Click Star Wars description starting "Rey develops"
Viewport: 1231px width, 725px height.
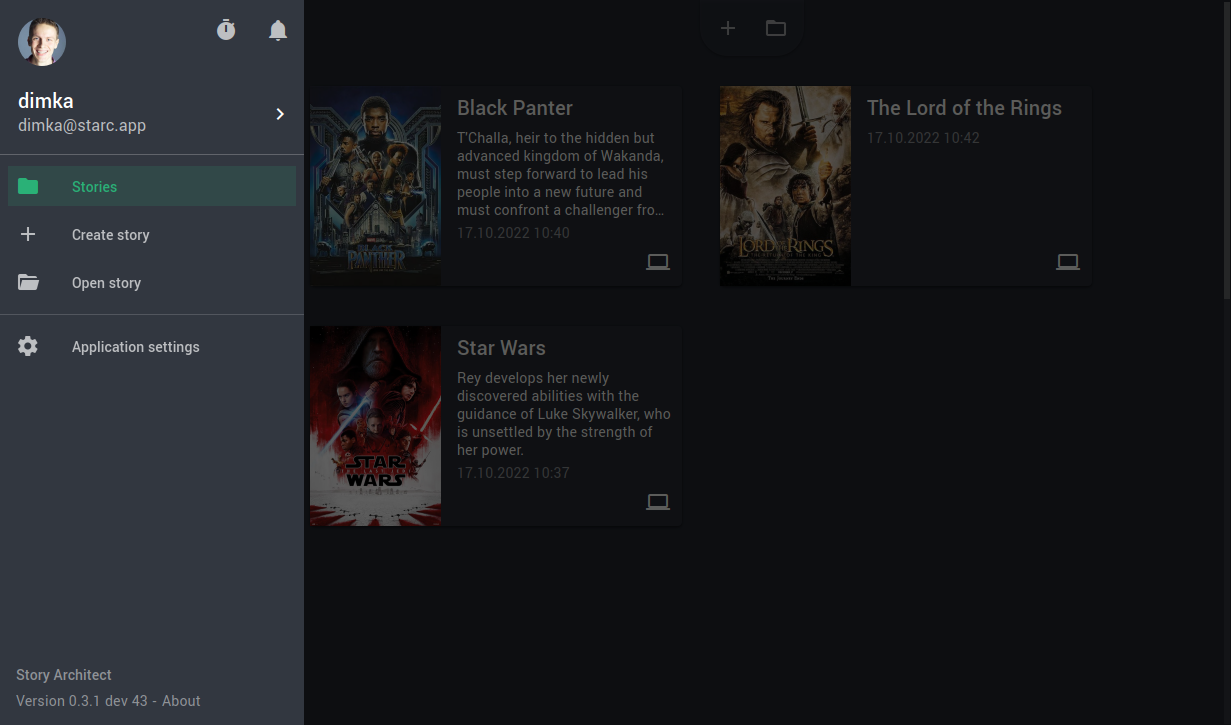pos(564,414)
